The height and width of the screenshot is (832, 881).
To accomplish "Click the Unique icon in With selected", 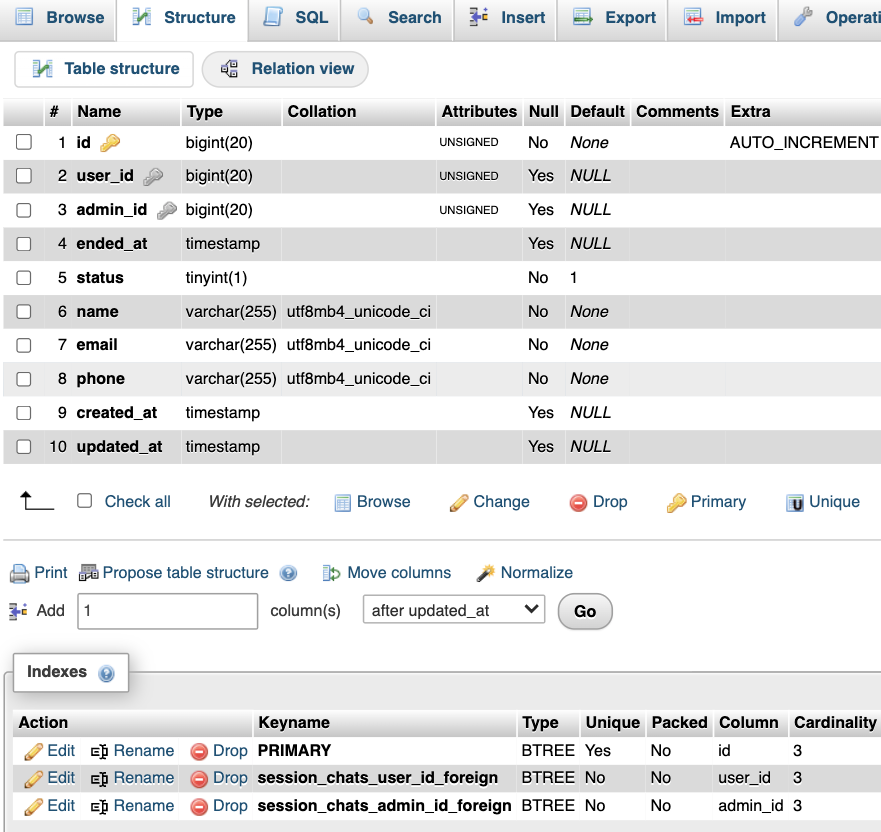I will [795, 503].
